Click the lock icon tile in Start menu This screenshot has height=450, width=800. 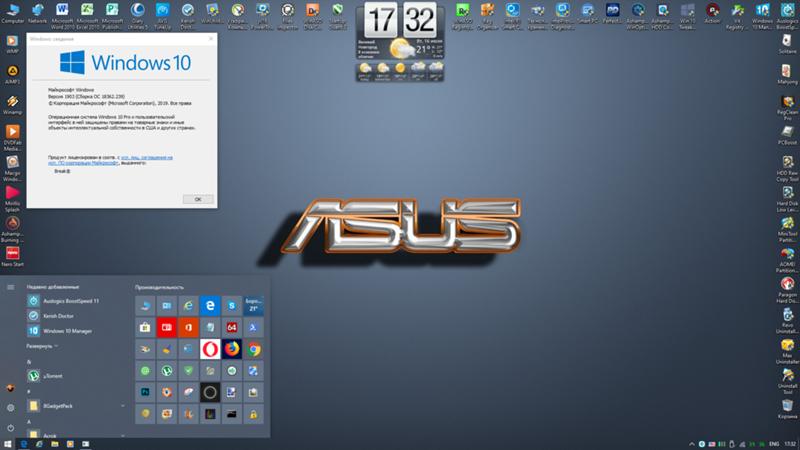(x=254, y=414)
